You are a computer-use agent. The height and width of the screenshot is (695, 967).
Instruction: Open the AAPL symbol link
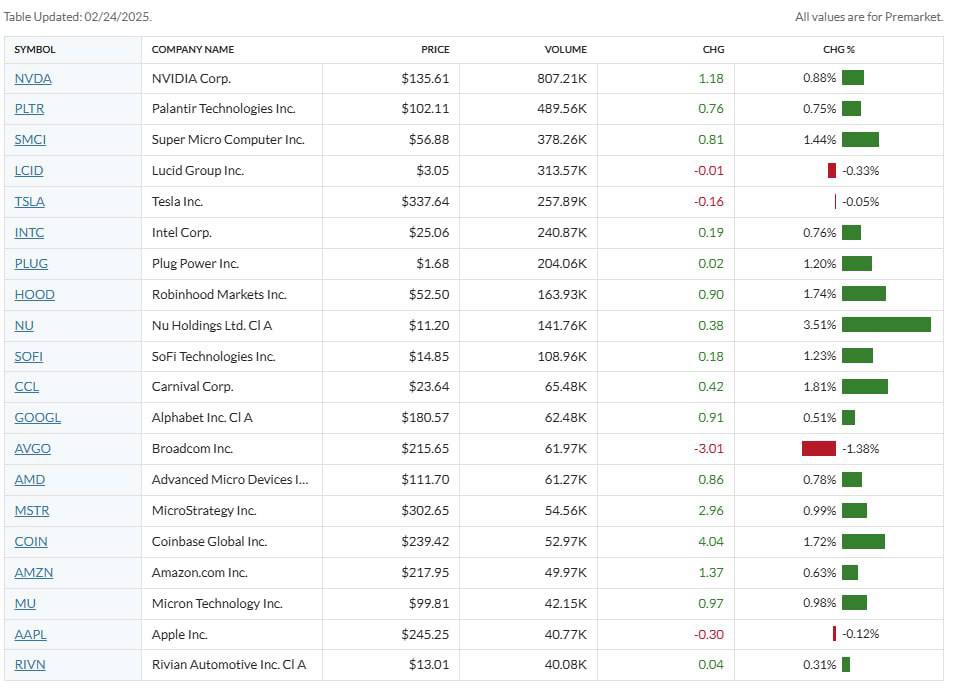(x=30, y=634)
